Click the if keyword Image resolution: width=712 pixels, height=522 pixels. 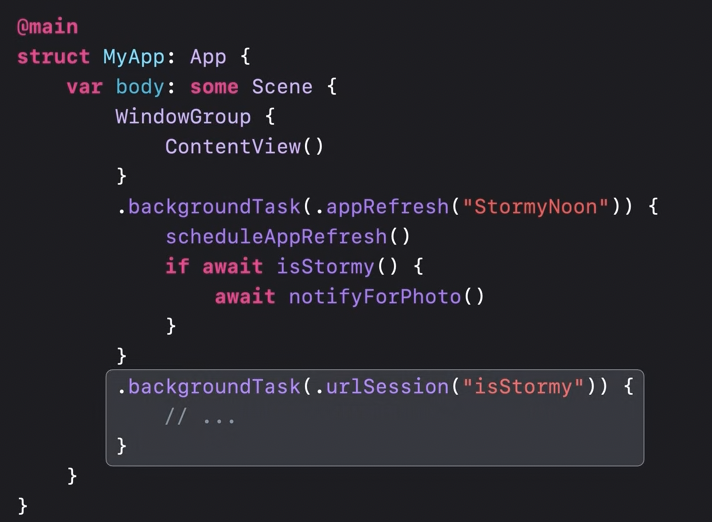point(177,266)
